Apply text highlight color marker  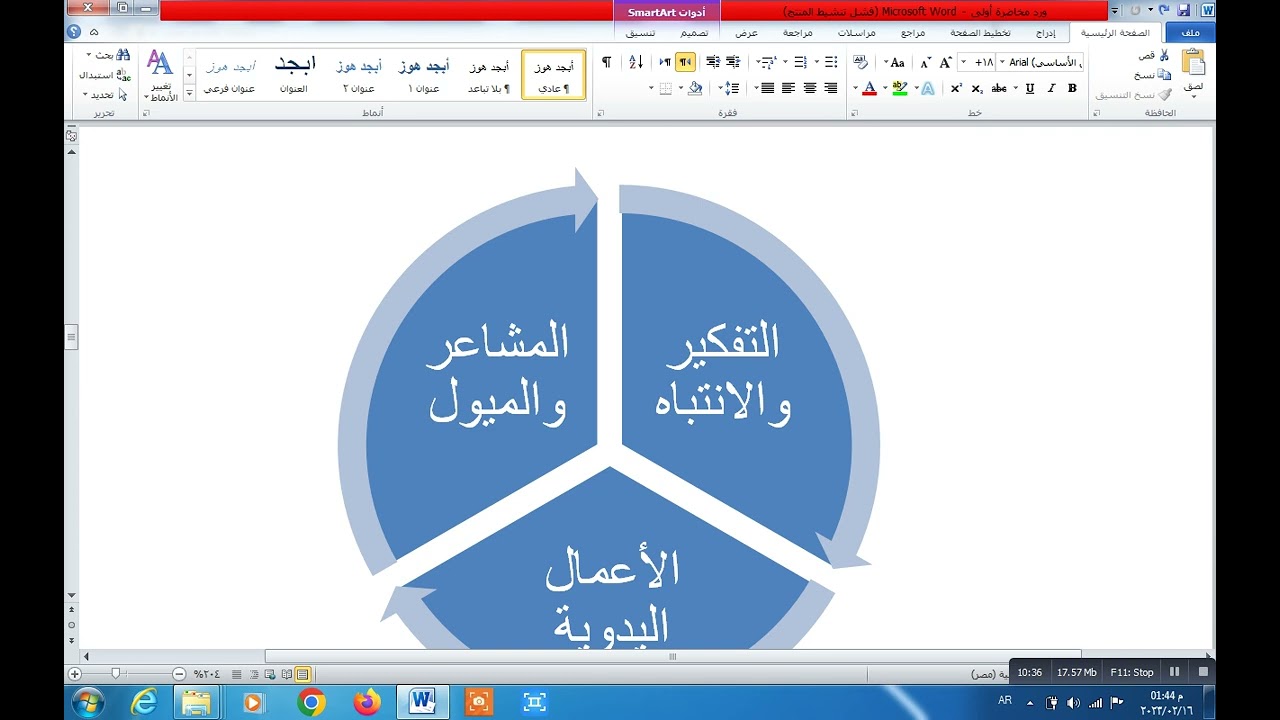(900, 88)
